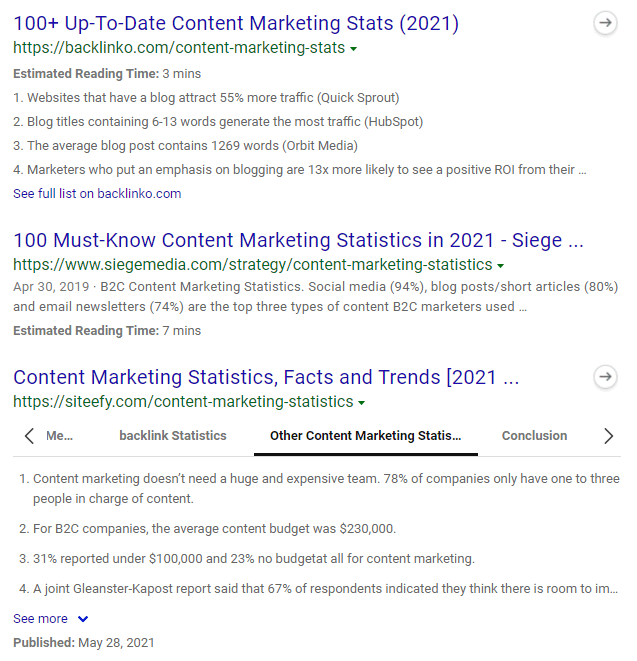Click the See more link text
The height and width of the screenshot is (661, 637).
(40, 619)
